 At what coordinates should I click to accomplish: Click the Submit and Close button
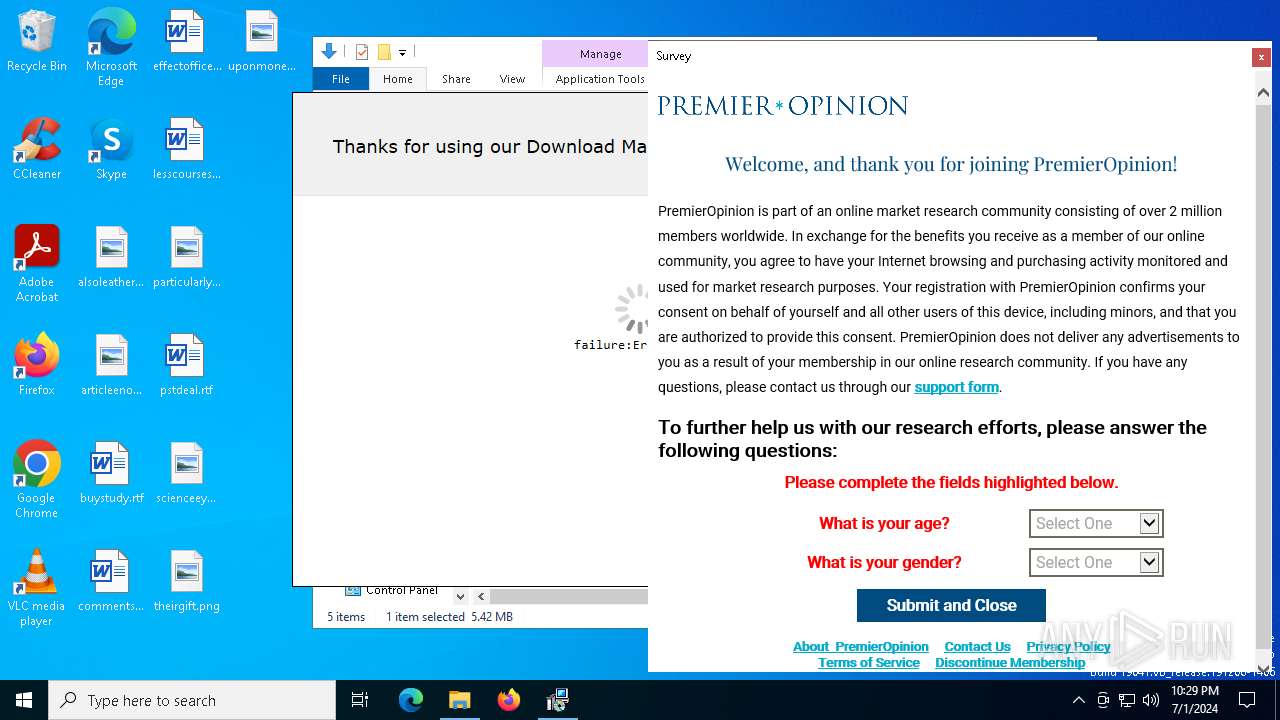click(951, 605)
